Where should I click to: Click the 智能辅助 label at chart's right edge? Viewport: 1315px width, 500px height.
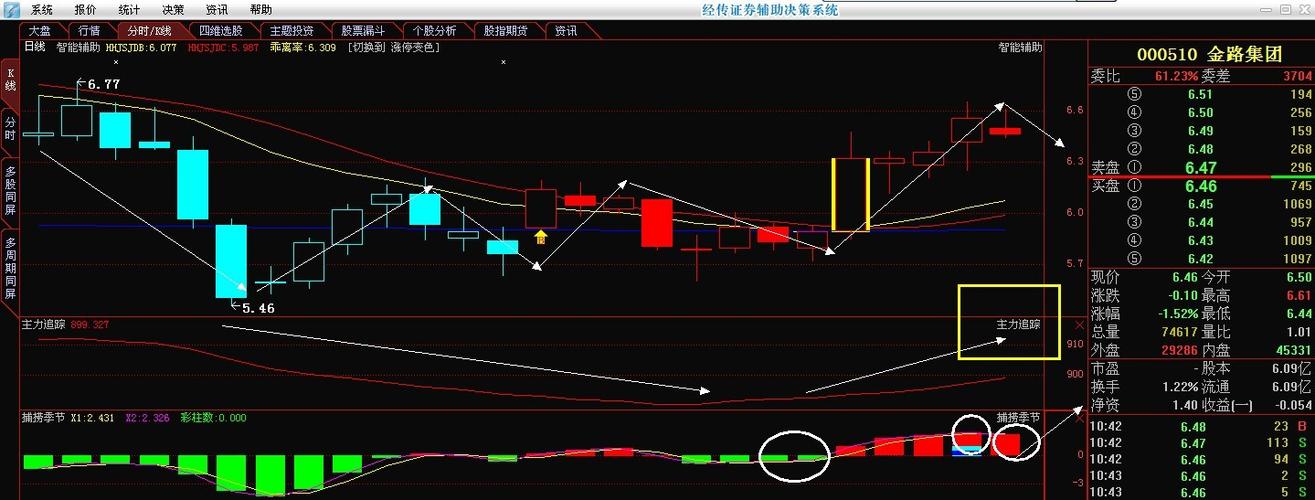(x=1019, y=47)
